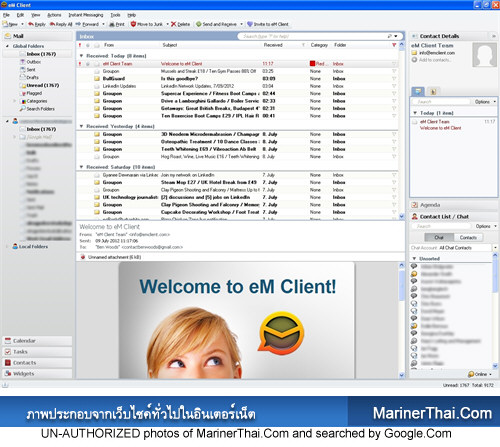Open the Widgets section

point(37,374)
